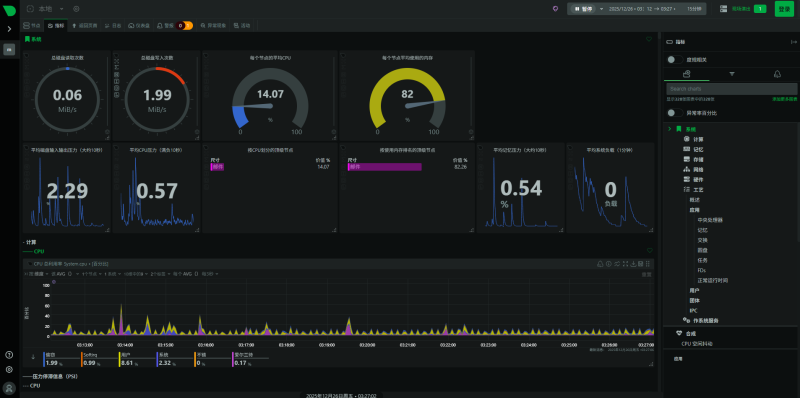Image resolution: width=800 pixels, height=398 pixels.
Task: Click the green Netdata logo
Action: (9, 10)
